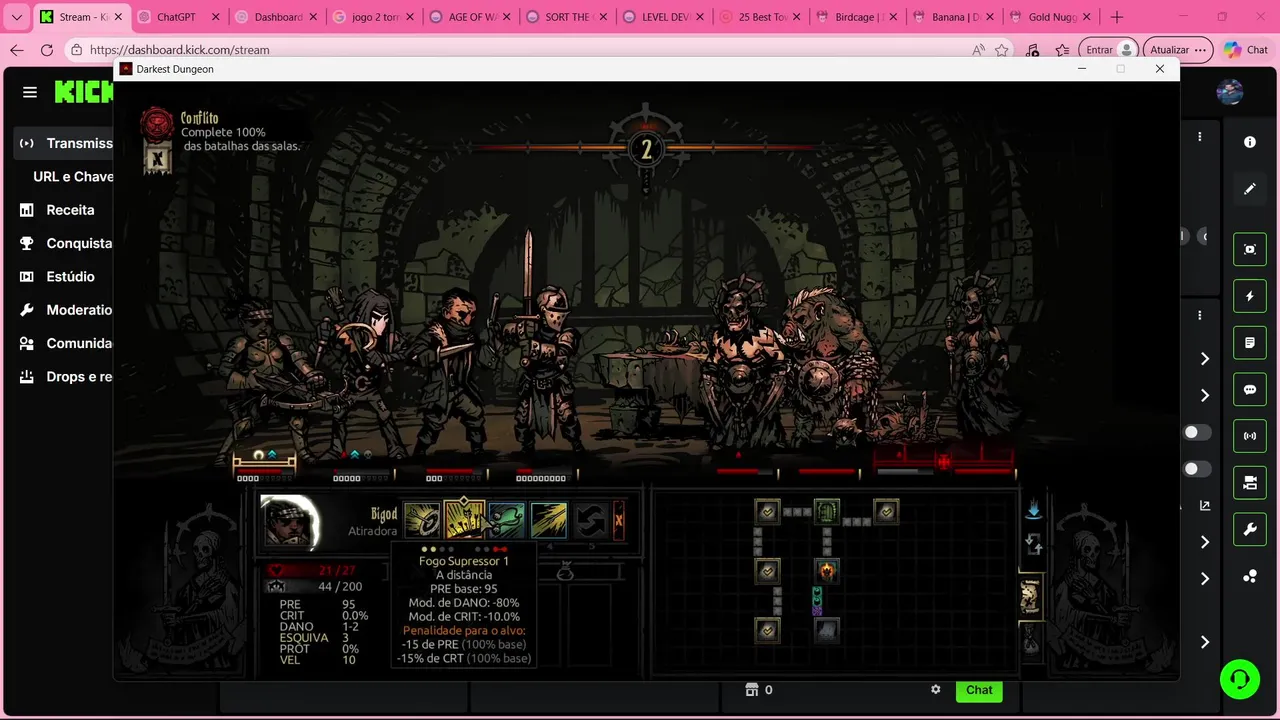Select the yellow slash fourth skill icon
The height and width of the screenshot is (720, 1280).
tap(549, 520)
